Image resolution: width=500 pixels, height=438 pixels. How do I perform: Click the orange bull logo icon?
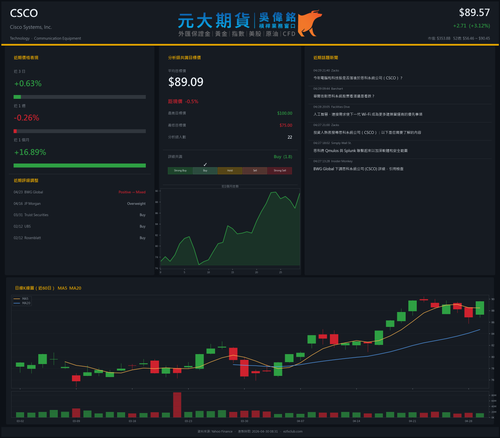[310, 23]
